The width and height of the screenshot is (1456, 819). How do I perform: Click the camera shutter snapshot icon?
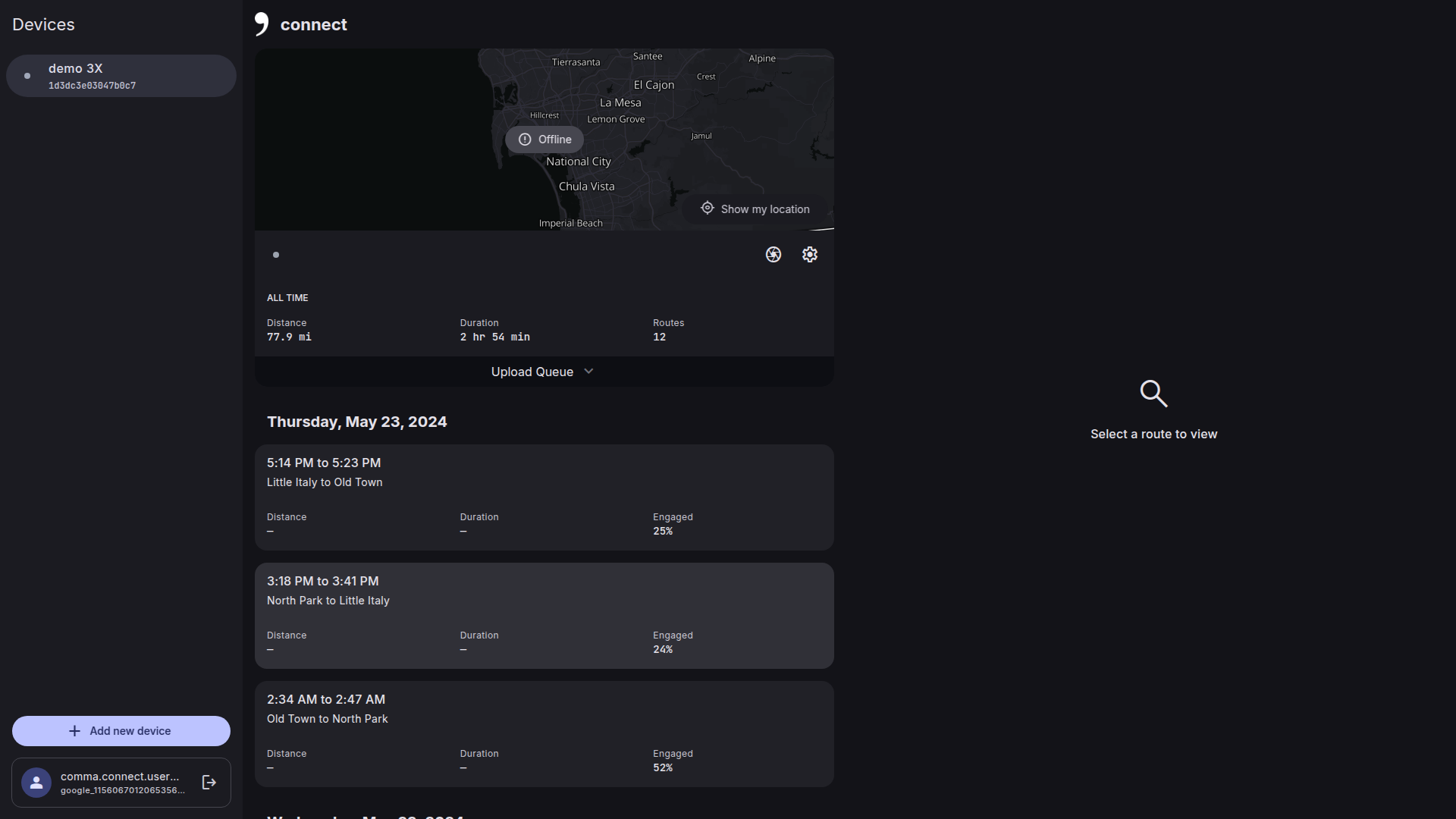[x=773, y=255]
